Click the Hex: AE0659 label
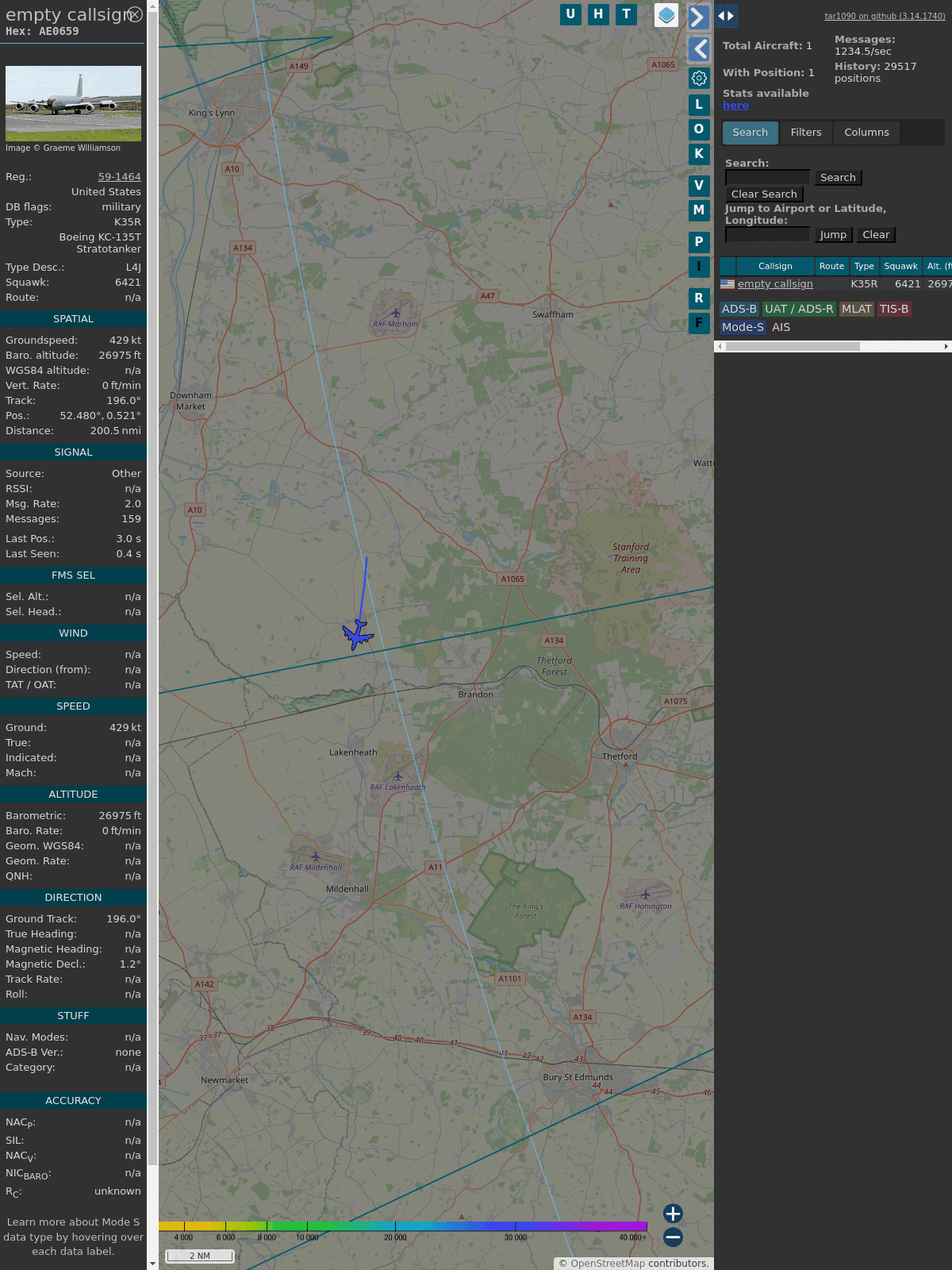 (42, 32)
